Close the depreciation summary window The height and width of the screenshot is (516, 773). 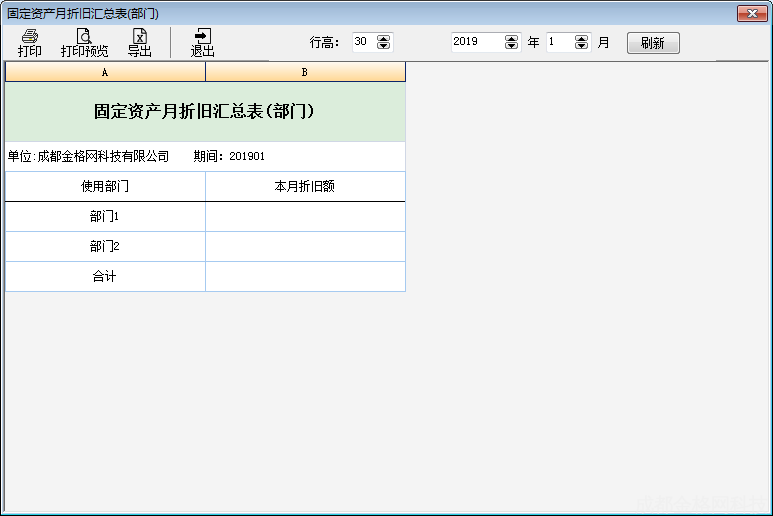pos(751,14)
